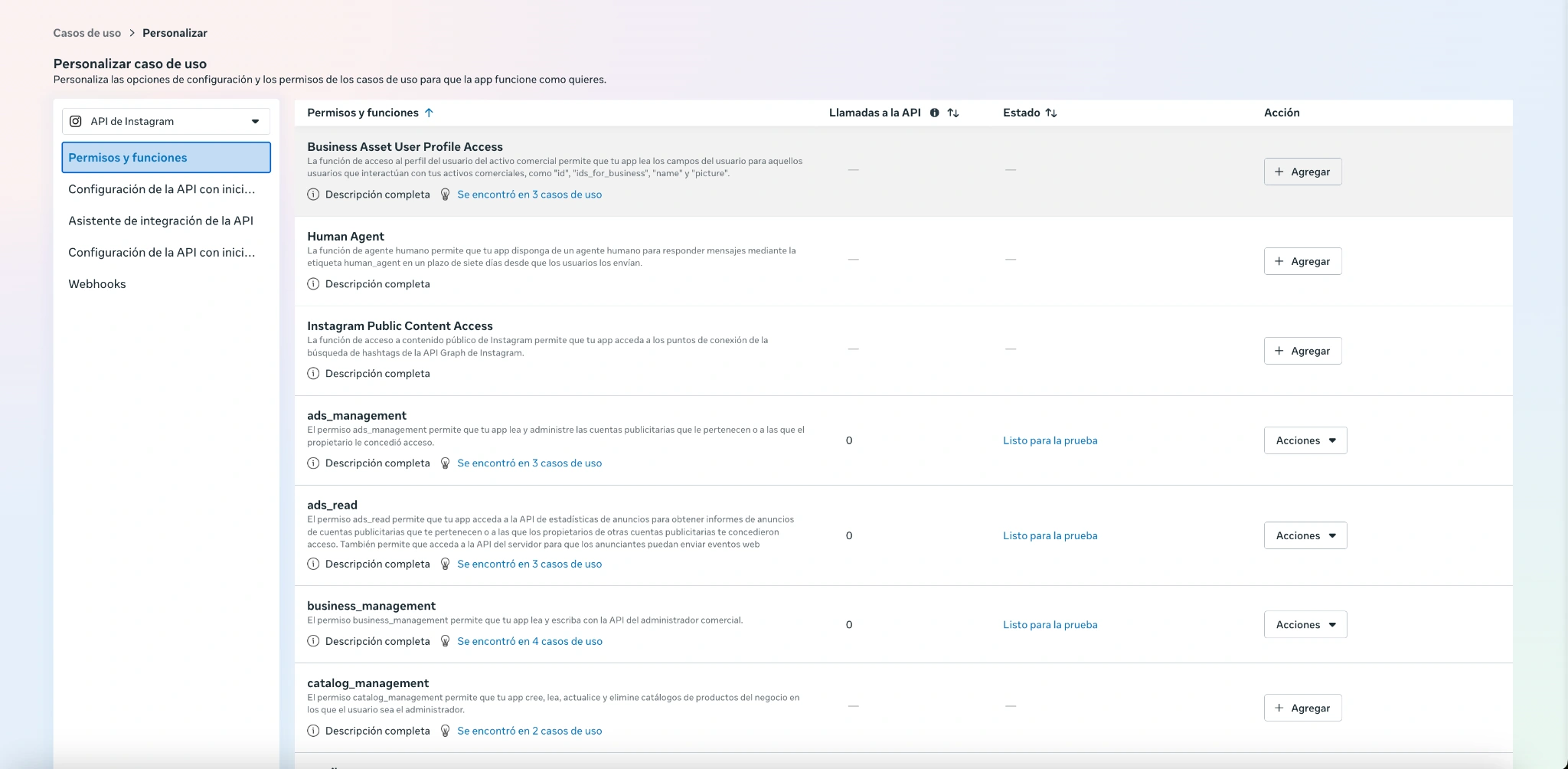The height and width of the screenshot is (769, 1568).
Task: Open 'Se encontró en 4 casos de uso' link
Action: (x=530, y=641)
